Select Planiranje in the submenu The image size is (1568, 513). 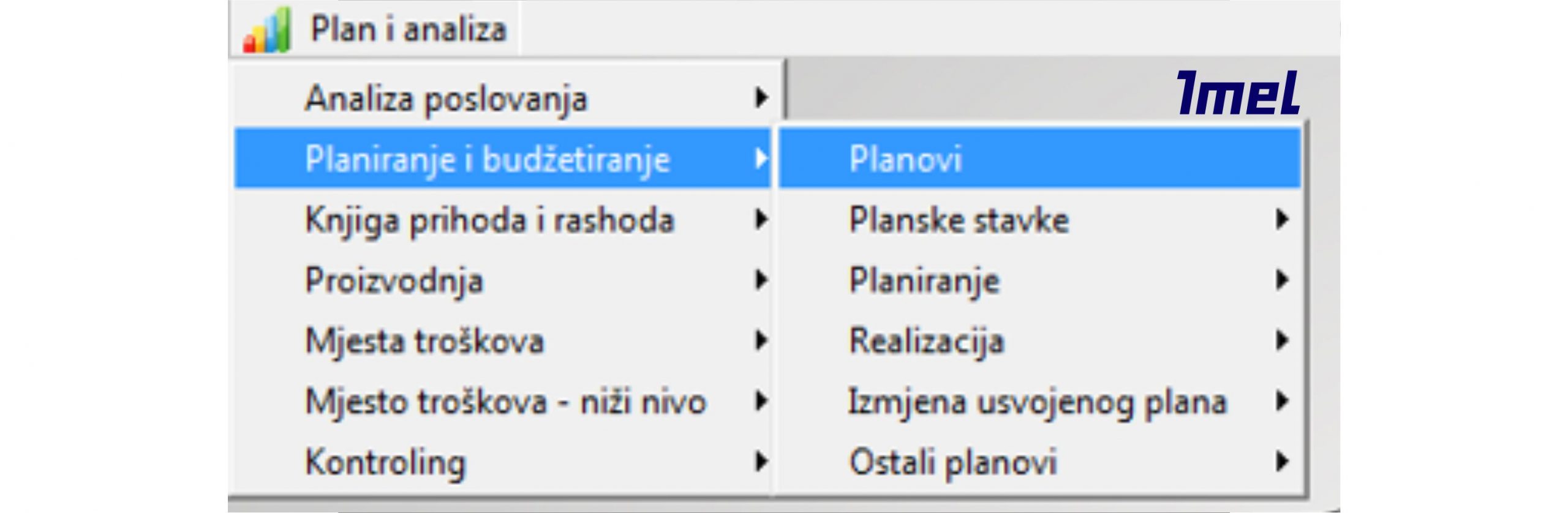coord(924,280)
